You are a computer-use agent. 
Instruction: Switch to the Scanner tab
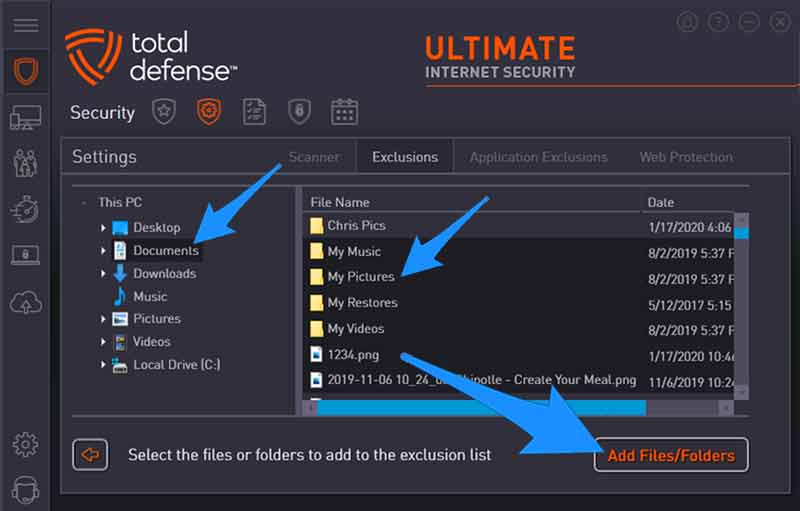314,157
